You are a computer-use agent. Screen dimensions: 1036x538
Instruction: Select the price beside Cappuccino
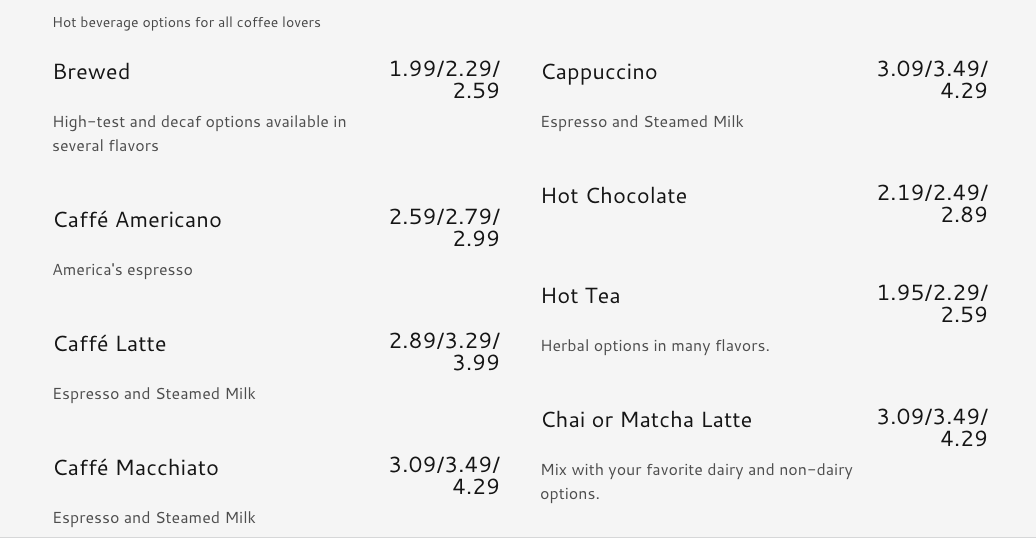tap(932, 80)
